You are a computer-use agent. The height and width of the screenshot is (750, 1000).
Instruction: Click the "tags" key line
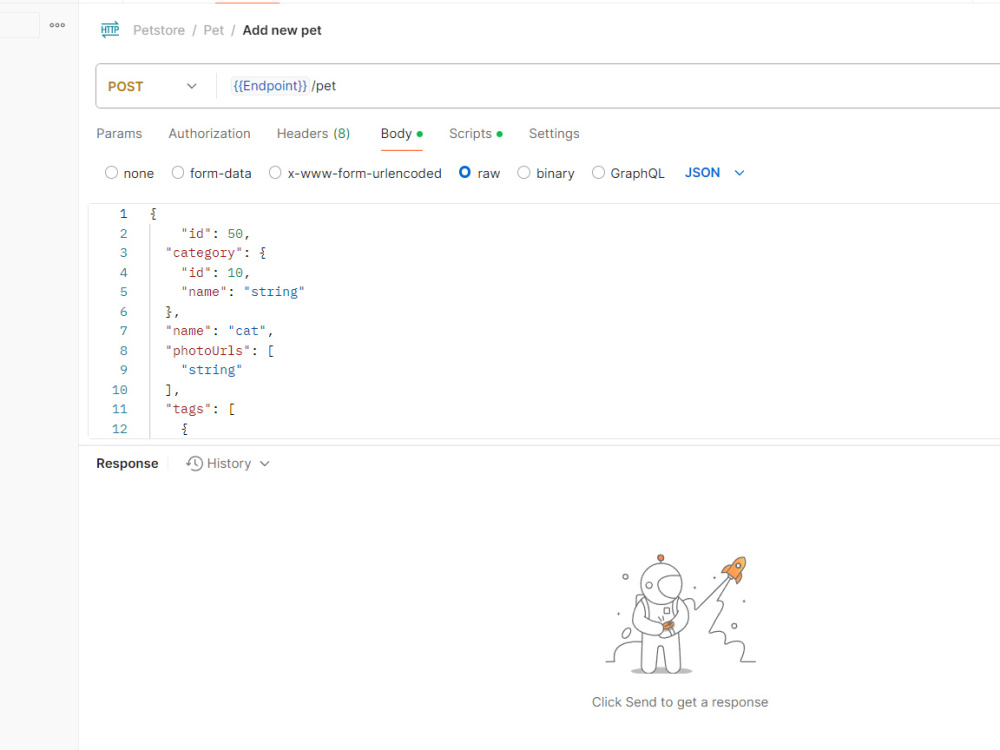200,409
